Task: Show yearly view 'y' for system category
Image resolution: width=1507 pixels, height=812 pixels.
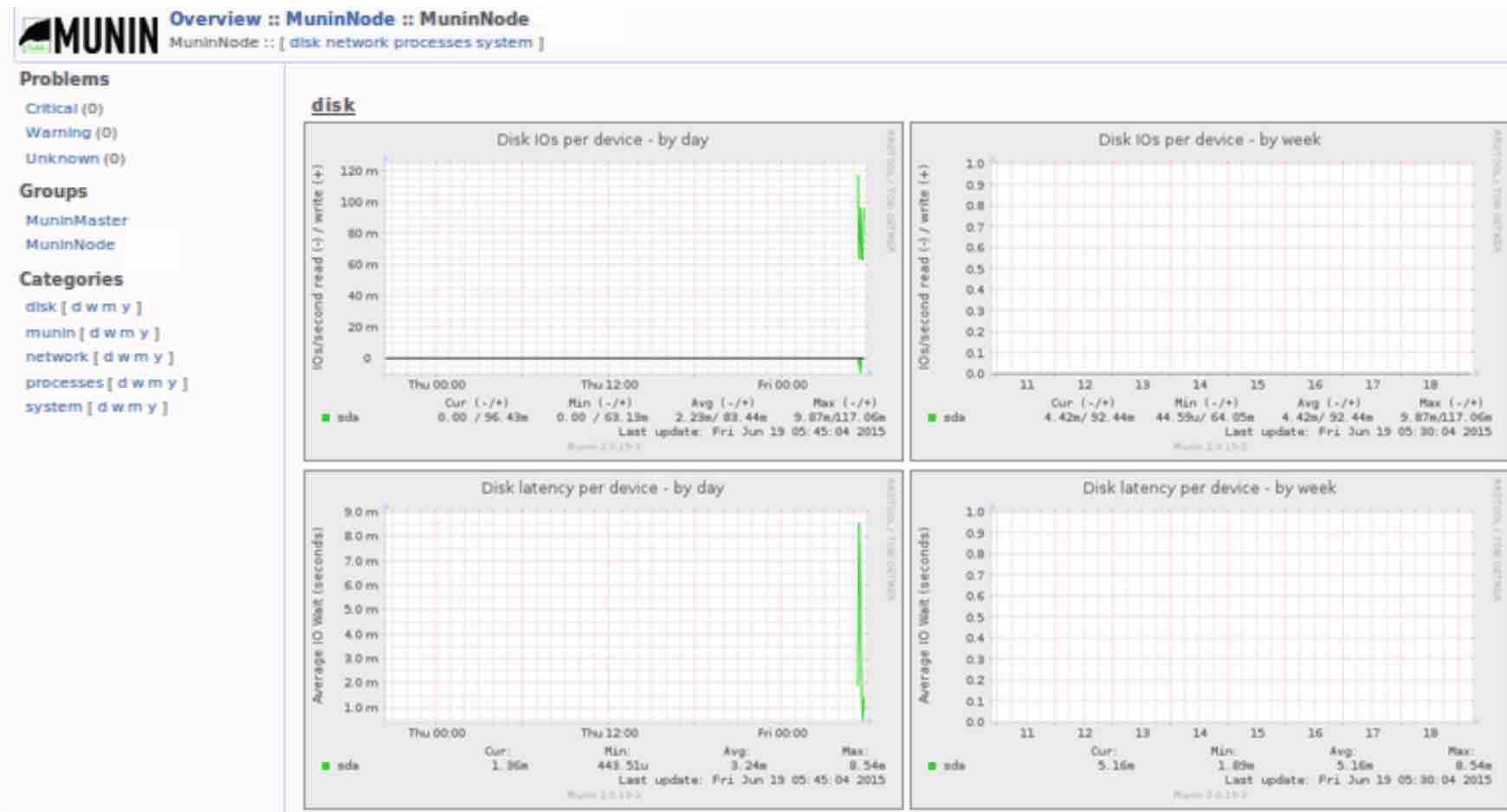Action: (152, 407)
